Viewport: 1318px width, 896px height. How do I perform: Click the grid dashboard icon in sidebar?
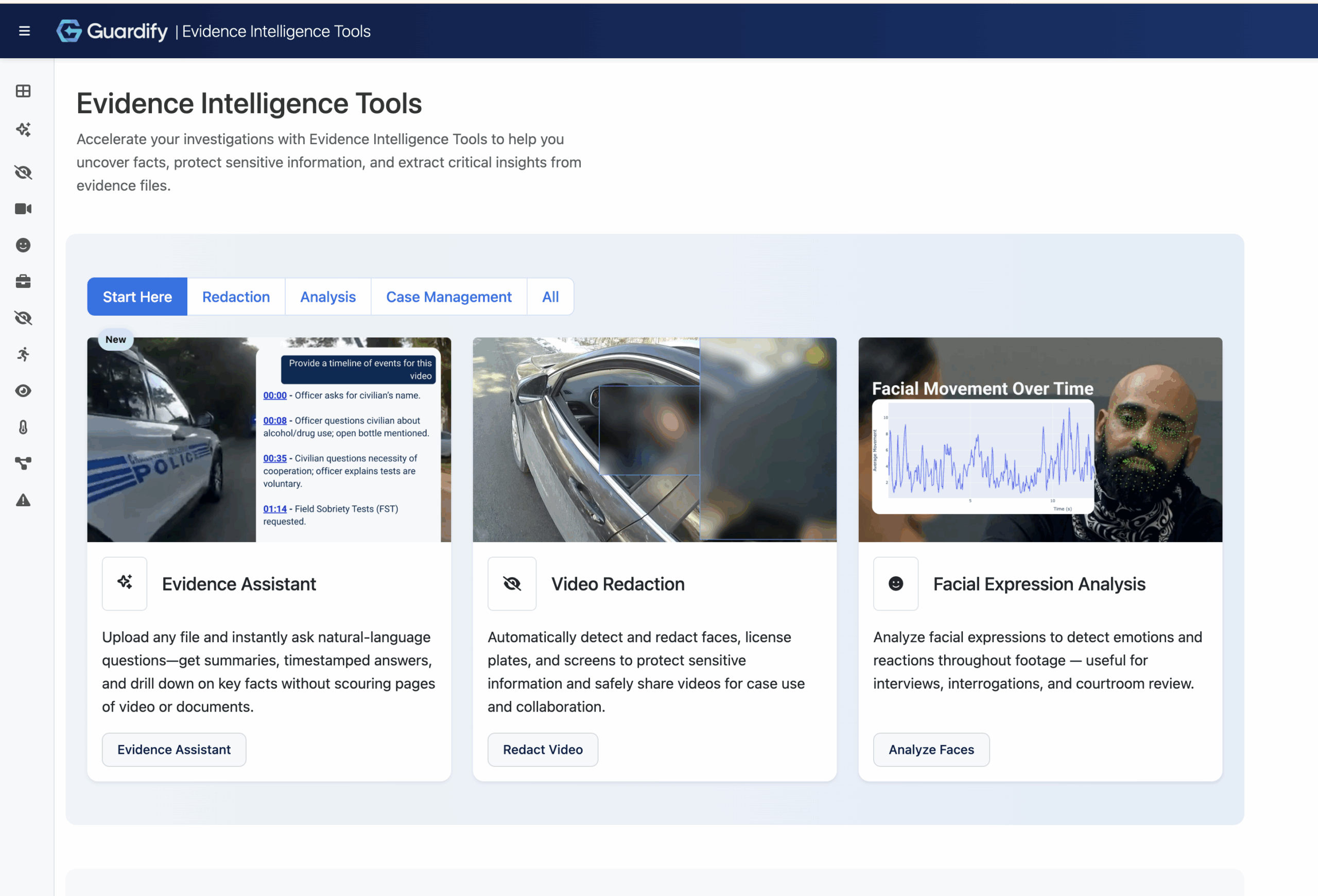click(23, 91)
